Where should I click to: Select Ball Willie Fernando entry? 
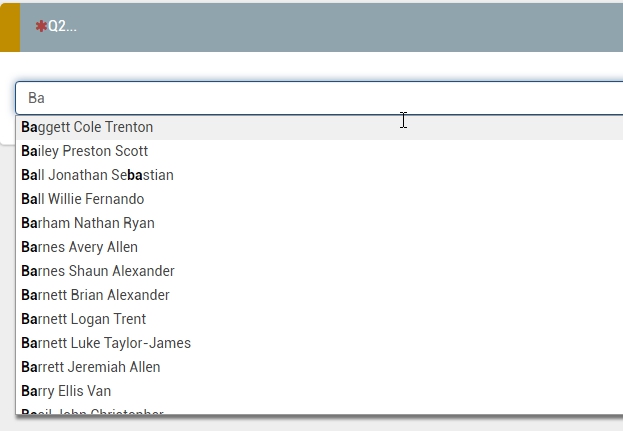point(83,199)
